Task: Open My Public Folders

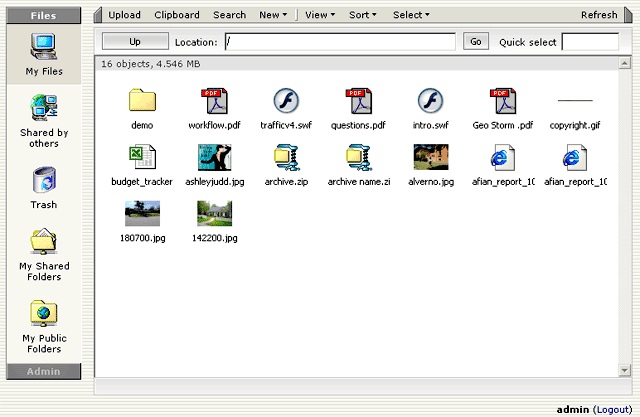Action: point(44,327)
